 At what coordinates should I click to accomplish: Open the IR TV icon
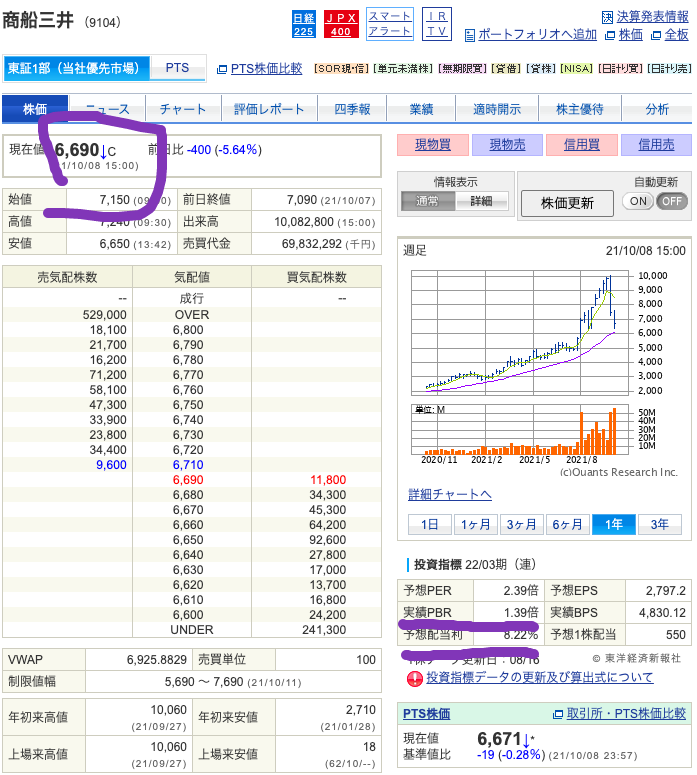pyautogui.click(x=437, y=24)
